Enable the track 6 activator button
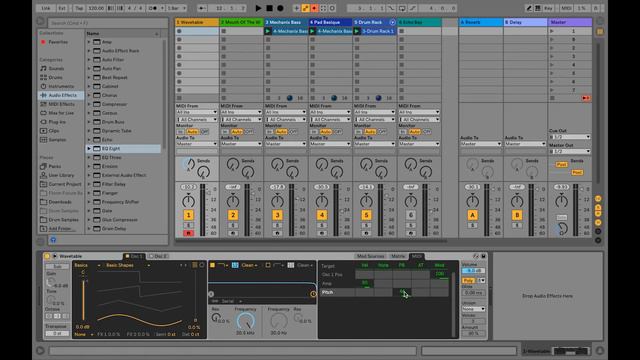Viewport: 640px width, 360px height. point(411,215)
